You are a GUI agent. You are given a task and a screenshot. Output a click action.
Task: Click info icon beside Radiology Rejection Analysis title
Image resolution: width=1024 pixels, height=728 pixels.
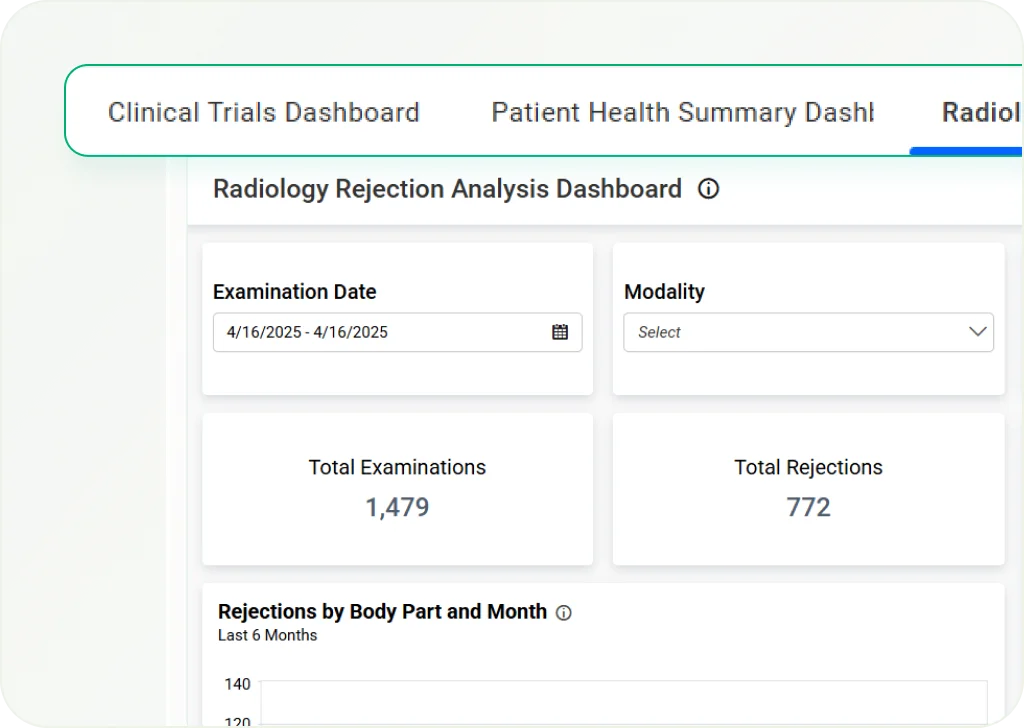(708, 189)
